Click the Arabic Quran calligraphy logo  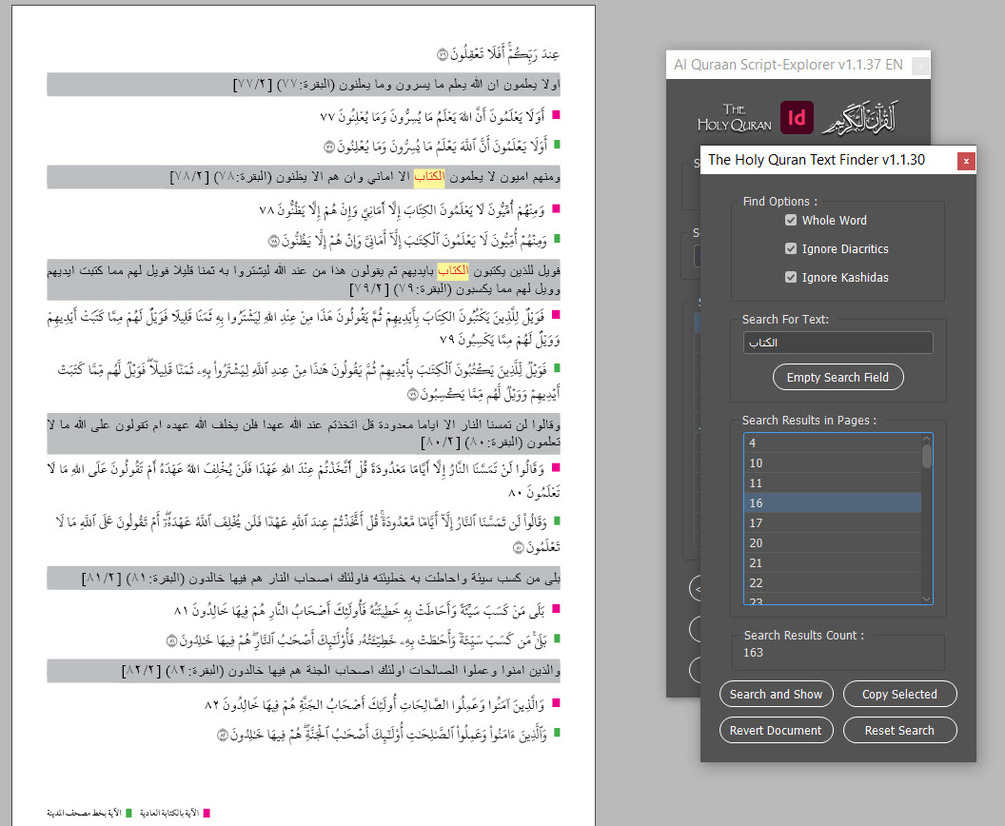(x=861, y=117)
